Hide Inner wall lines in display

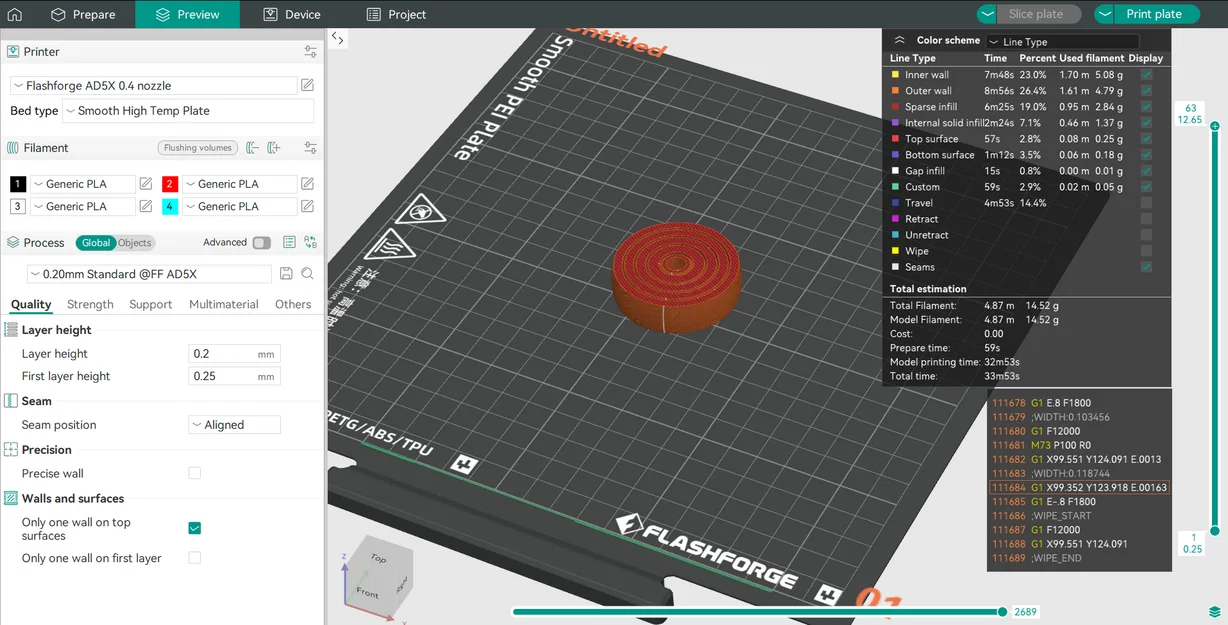pyautogui.click(x=1146, y=75)
